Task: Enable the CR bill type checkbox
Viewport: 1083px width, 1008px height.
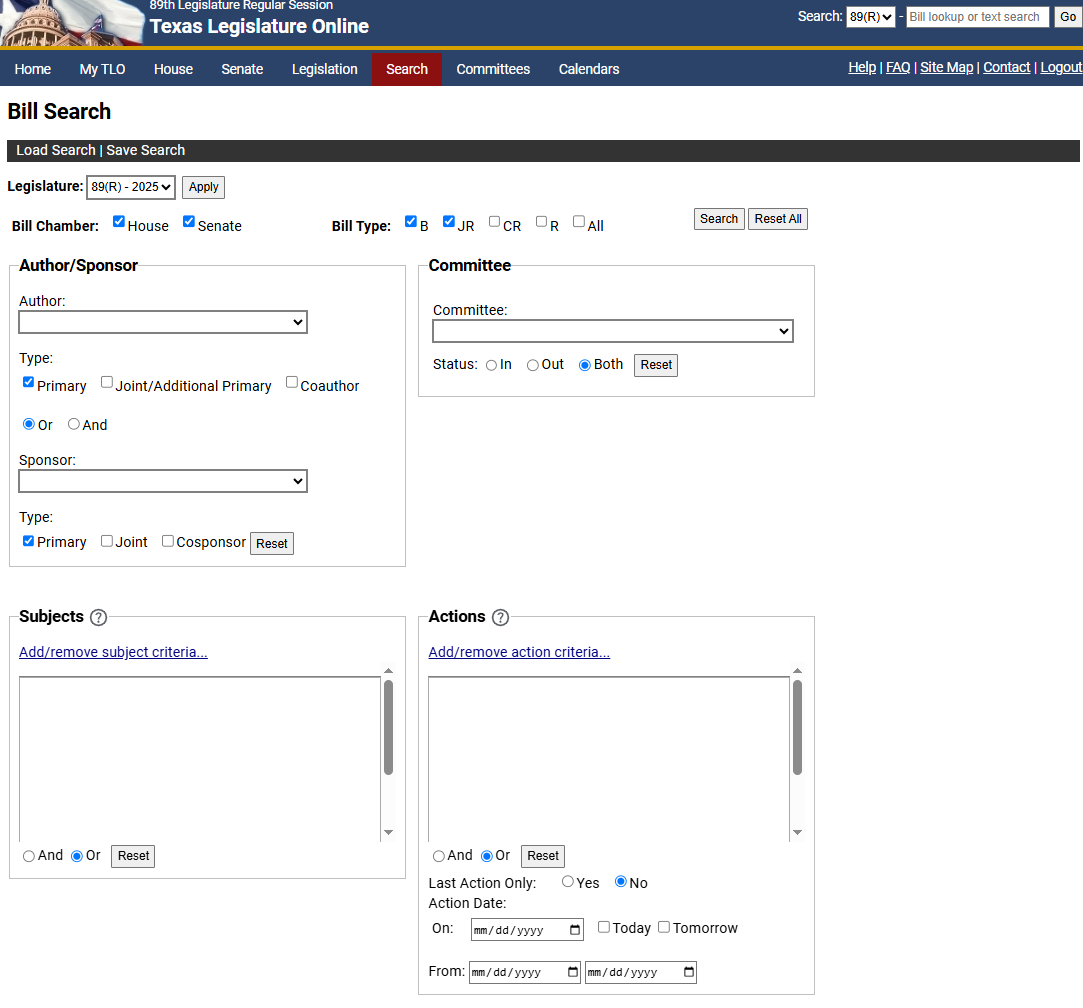Action: click(494, 220)
